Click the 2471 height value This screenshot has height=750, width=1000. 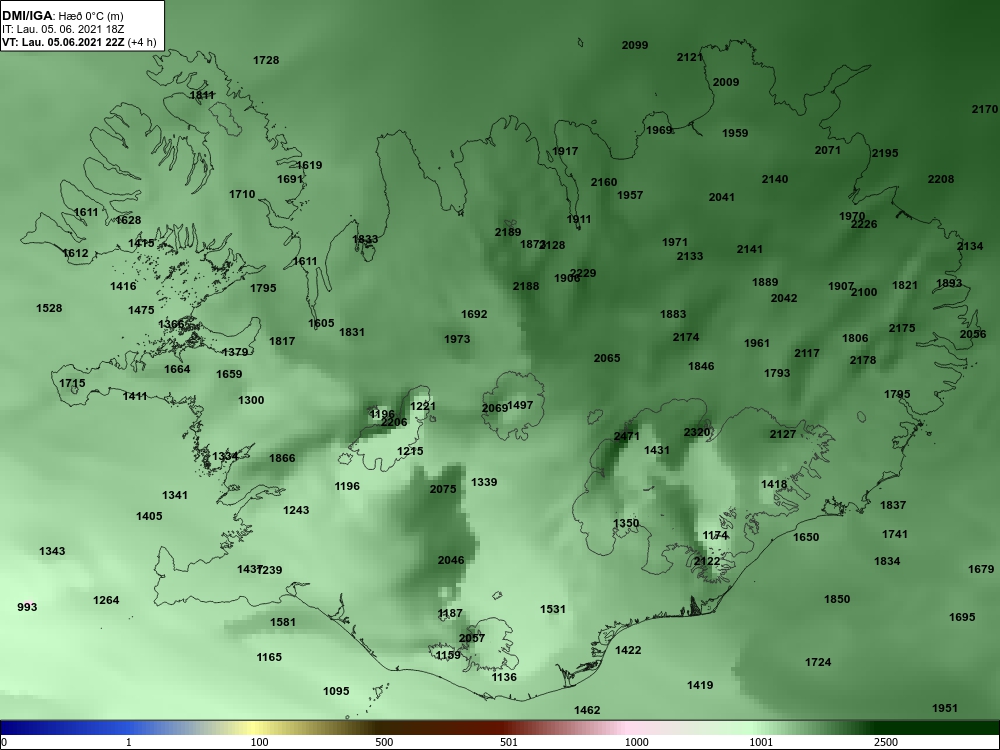click(626, 436)
